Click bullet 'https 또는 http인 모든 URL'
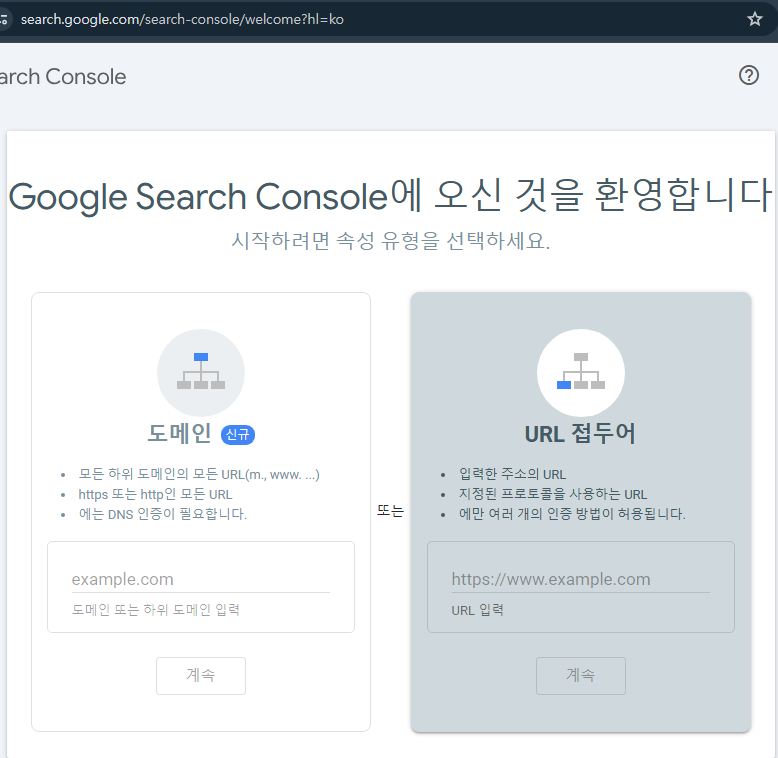Screen dimensions: 778x758 tap(155, 494)
